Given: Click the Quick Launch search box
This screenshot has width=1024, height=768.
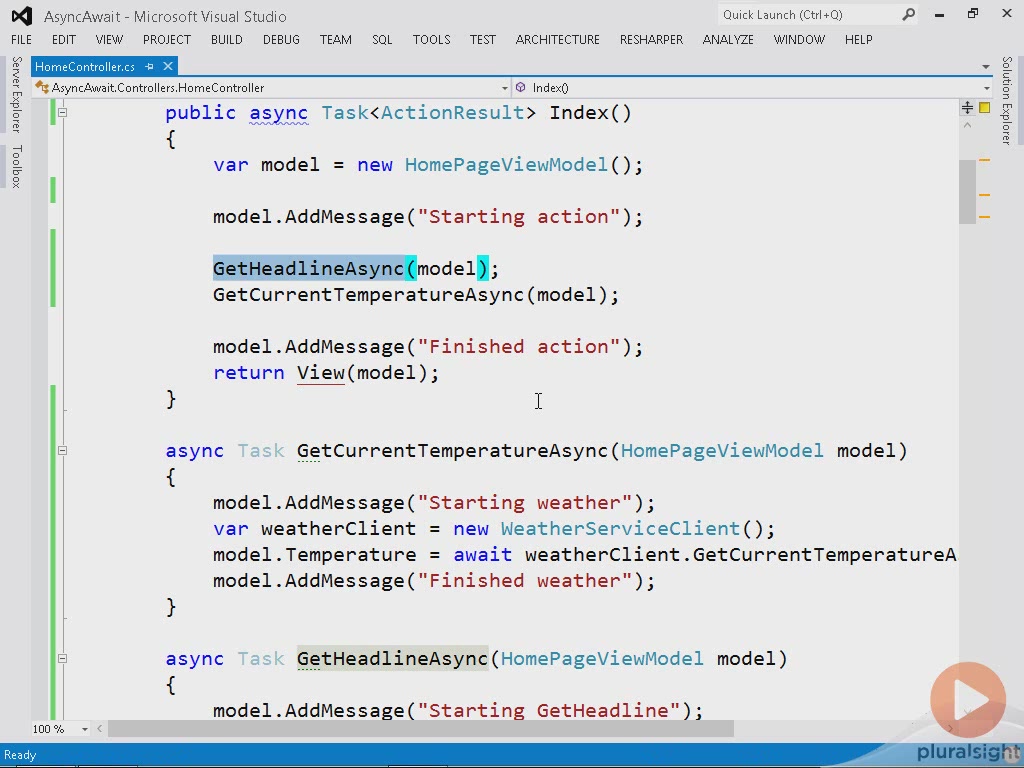Looking at the screenshot, I should coord(808,15).
